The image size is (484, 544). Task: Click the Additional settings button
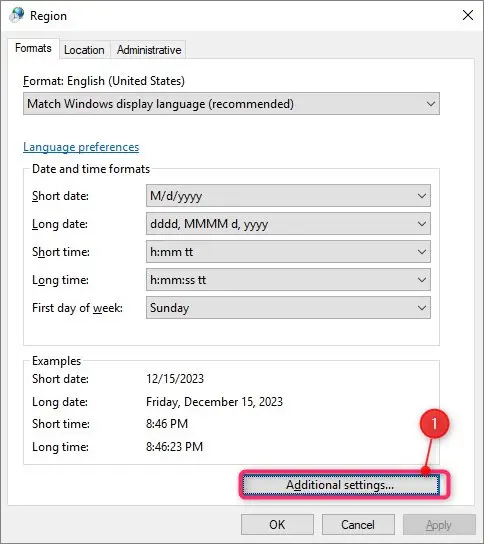[x=340, y=485]
